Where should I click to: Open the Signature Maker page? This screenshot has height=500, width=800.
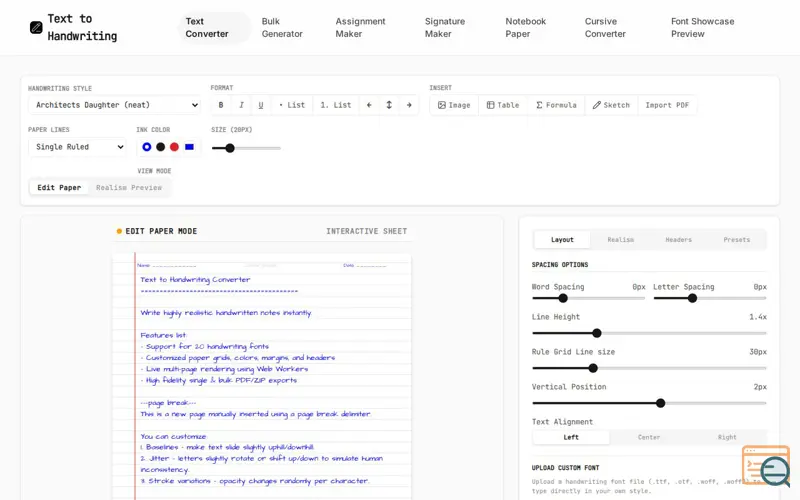click(445, 28)
